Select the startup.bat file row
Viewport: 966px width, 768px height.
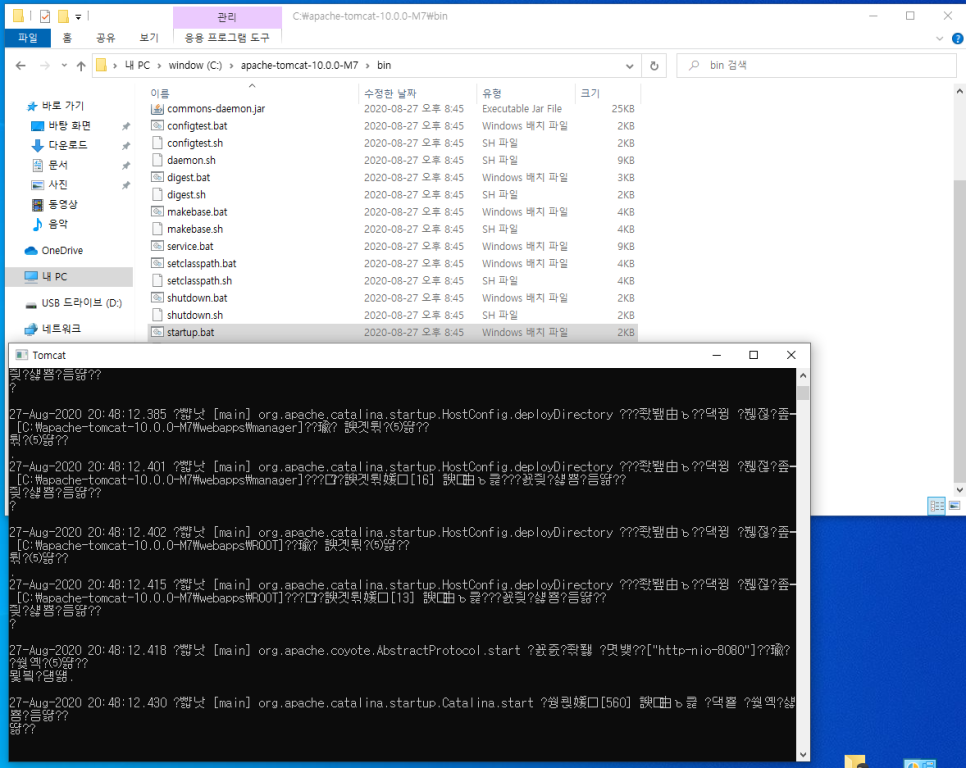point(393,333)
